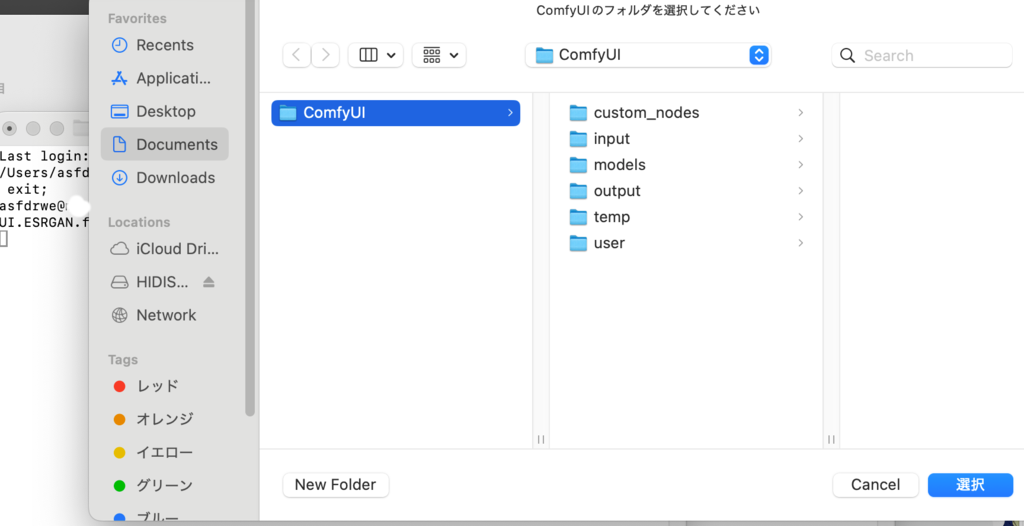Select the green グリーン tag
Screen dimensions: 1024x526
tap(165, 485)
